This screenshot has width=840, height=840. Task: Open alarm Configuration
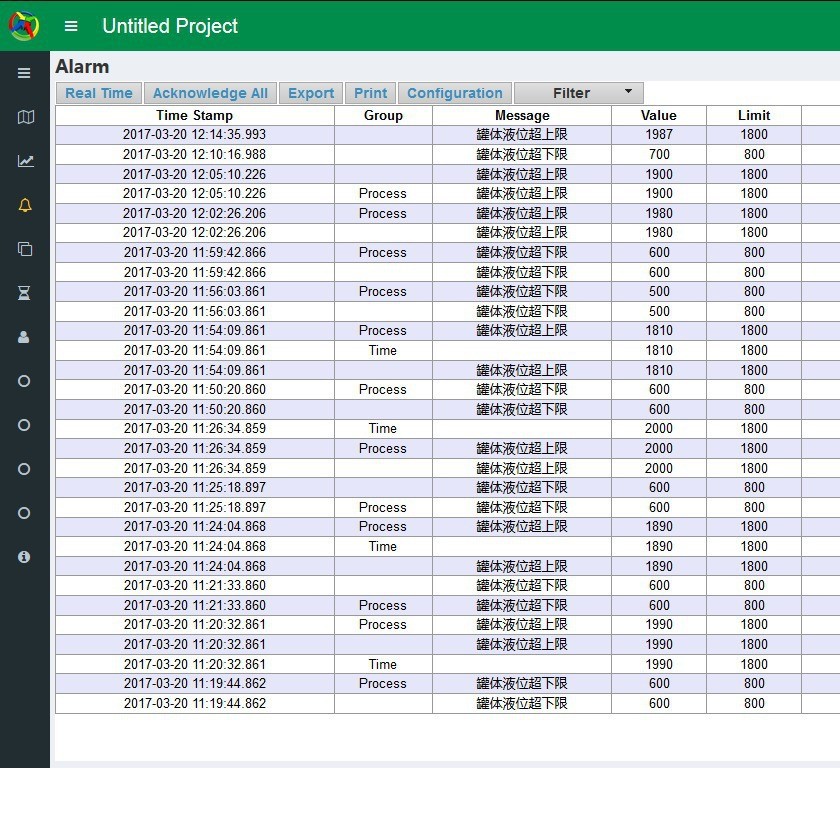455,93
